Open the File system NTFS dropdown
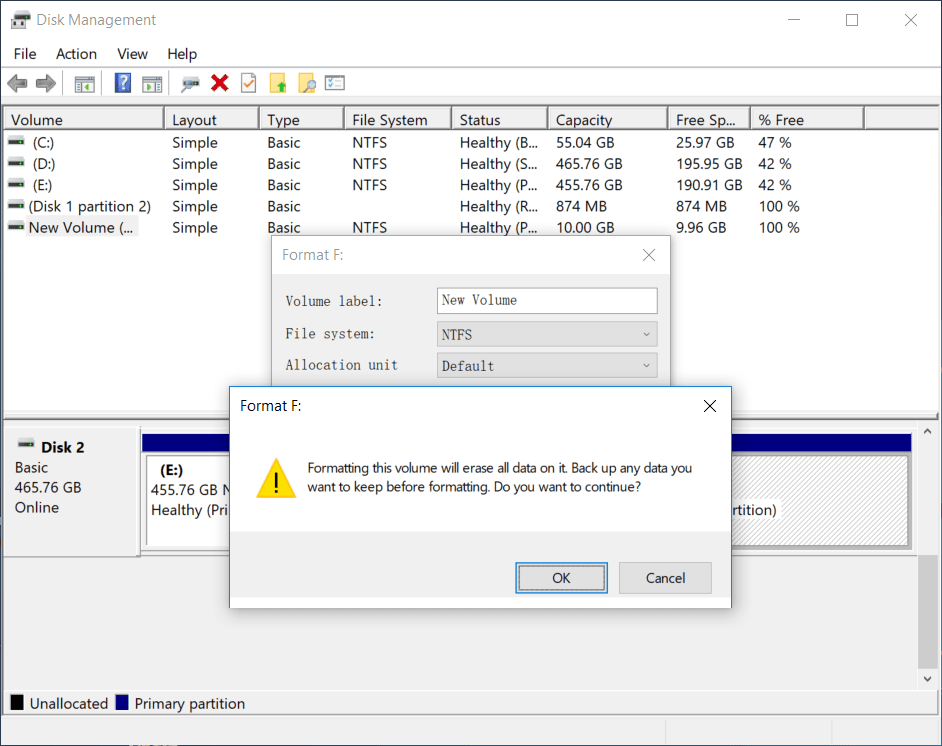 [x=547, y=334]
